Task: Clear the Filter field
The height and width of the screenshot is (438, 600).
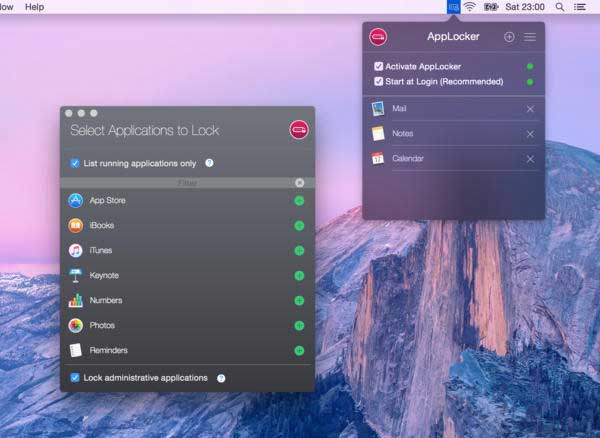Action: click(300, 183)
